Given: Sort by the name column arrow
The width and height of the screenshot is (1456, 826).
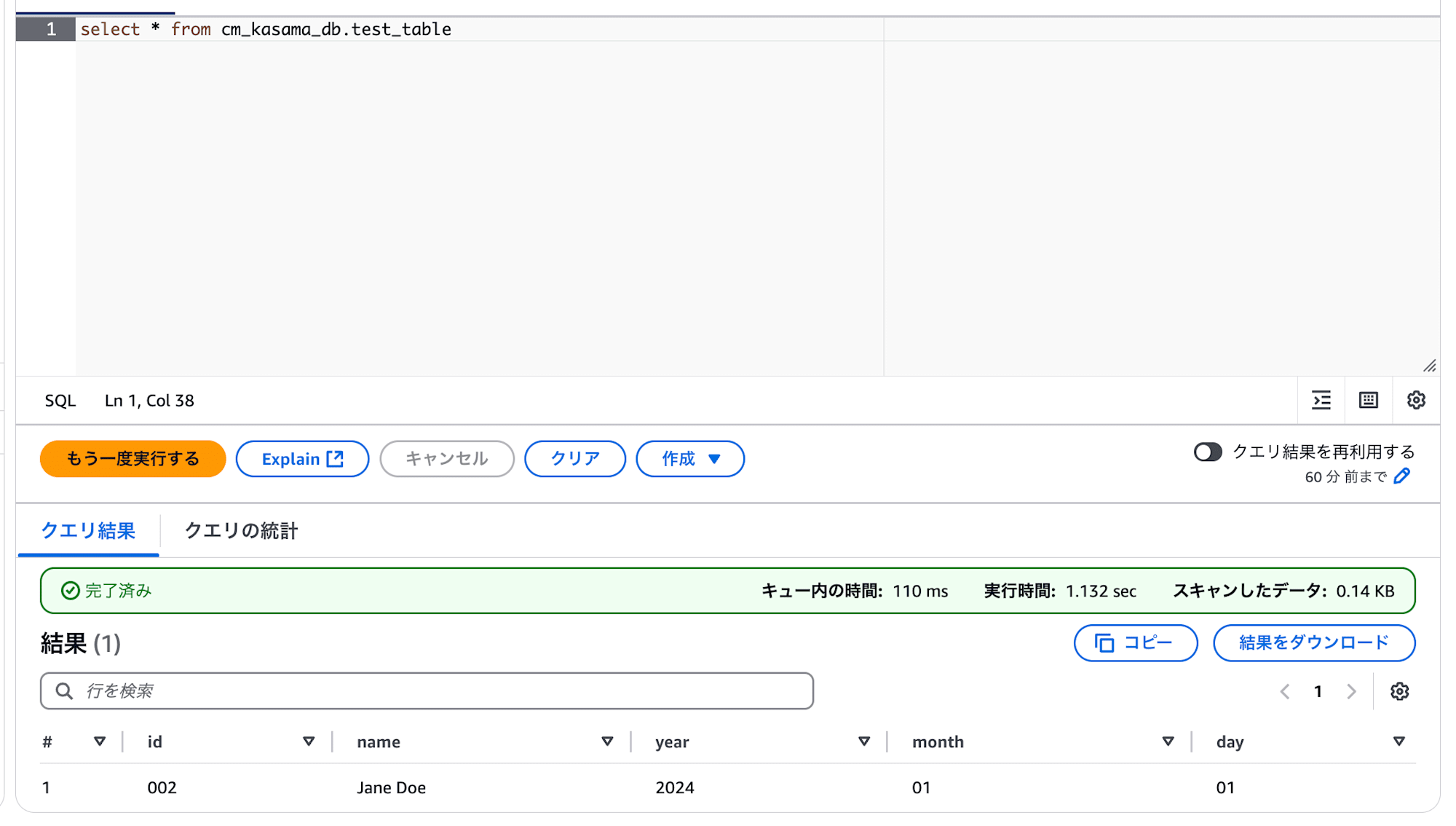Looking at the screenshot, I should point(607,742).
